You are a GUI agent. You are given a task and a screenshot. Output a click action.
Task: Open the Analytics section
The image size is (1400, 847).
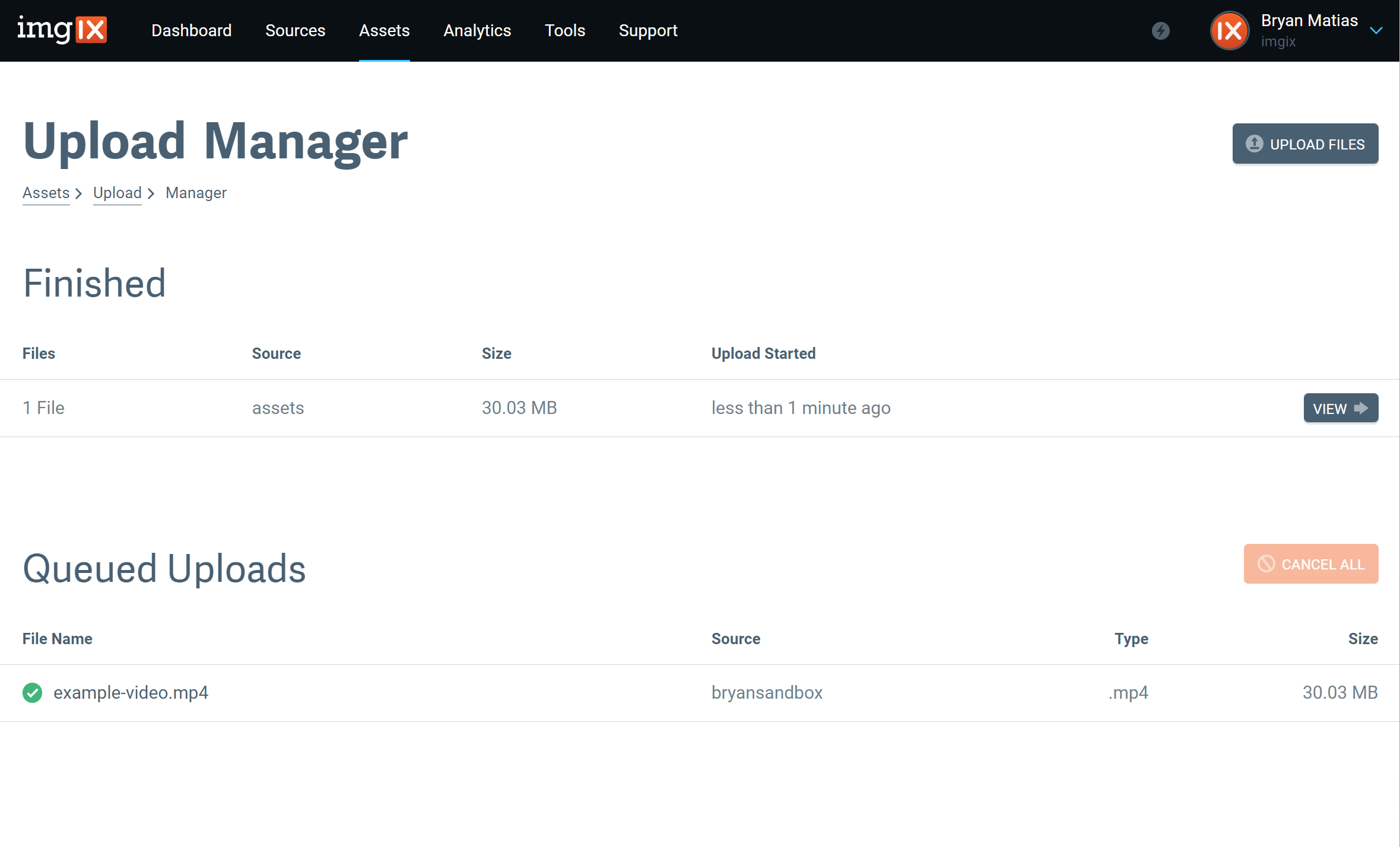pyautogui.click(x=477, y=30)
